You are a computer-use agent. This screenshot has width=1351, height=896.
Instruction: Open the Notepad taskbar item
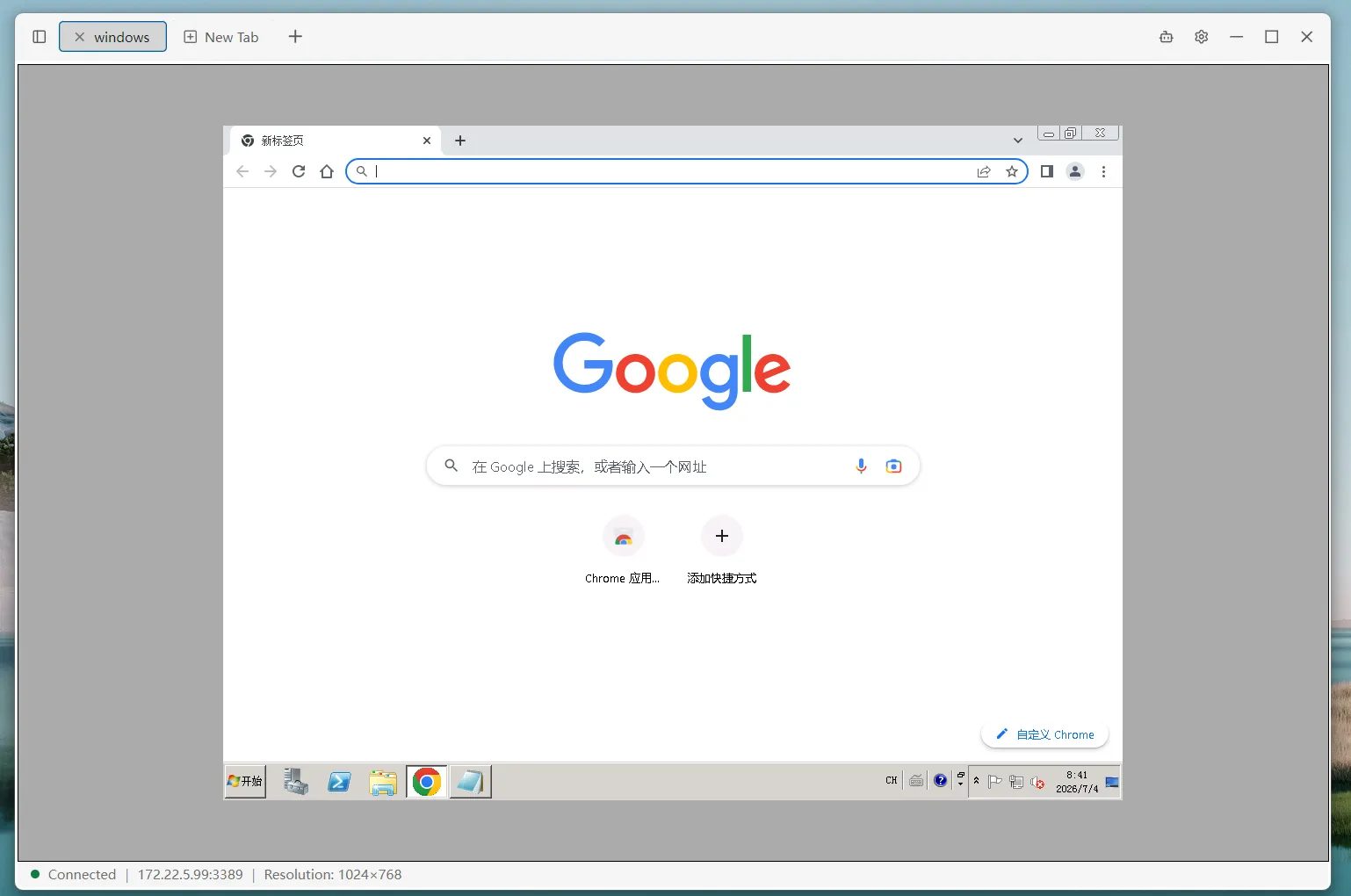pos(470,781)
